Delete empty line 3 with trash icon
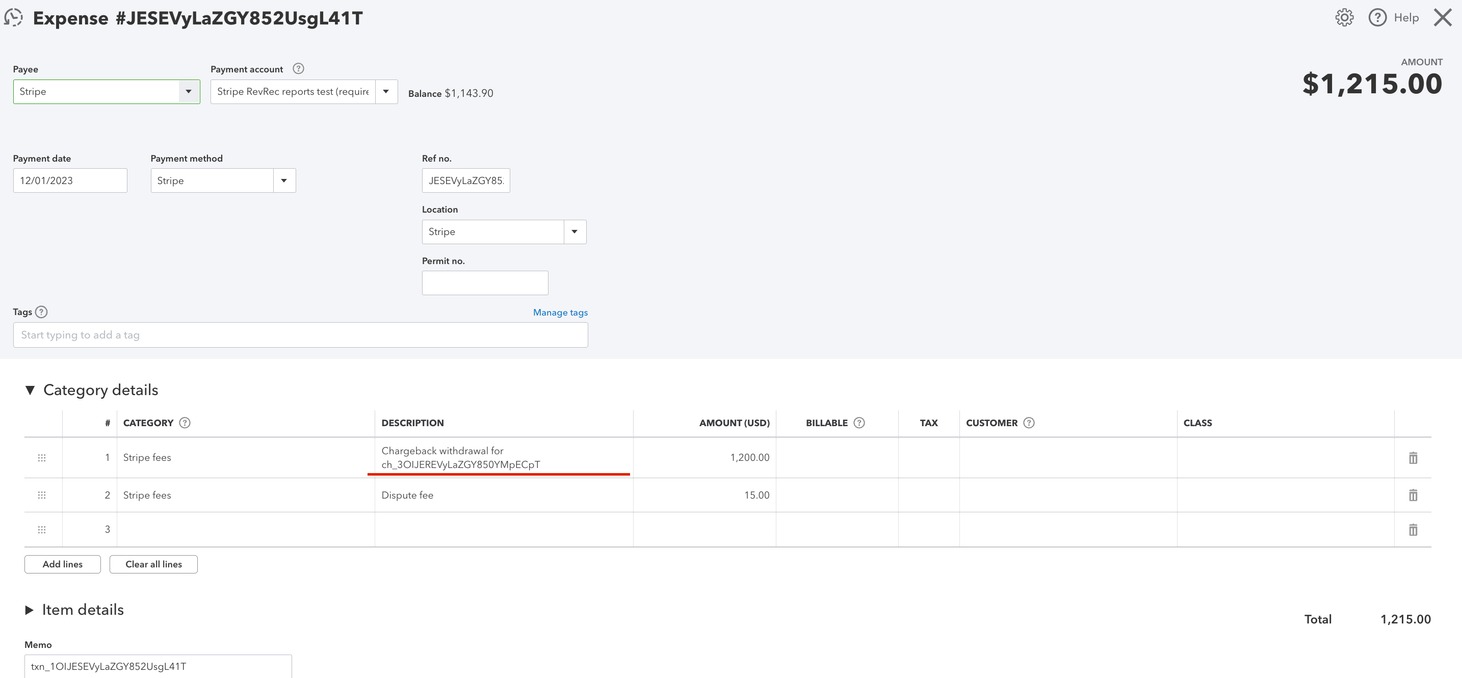Image resolution: width=1462 pixels, height=678 pixels. point(1413,530)
